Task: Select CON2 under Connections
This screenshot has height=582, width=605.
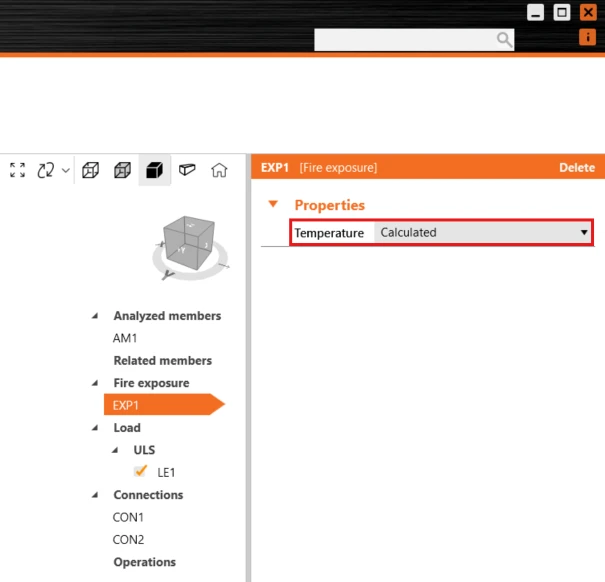Action: (x=128, y=540)
